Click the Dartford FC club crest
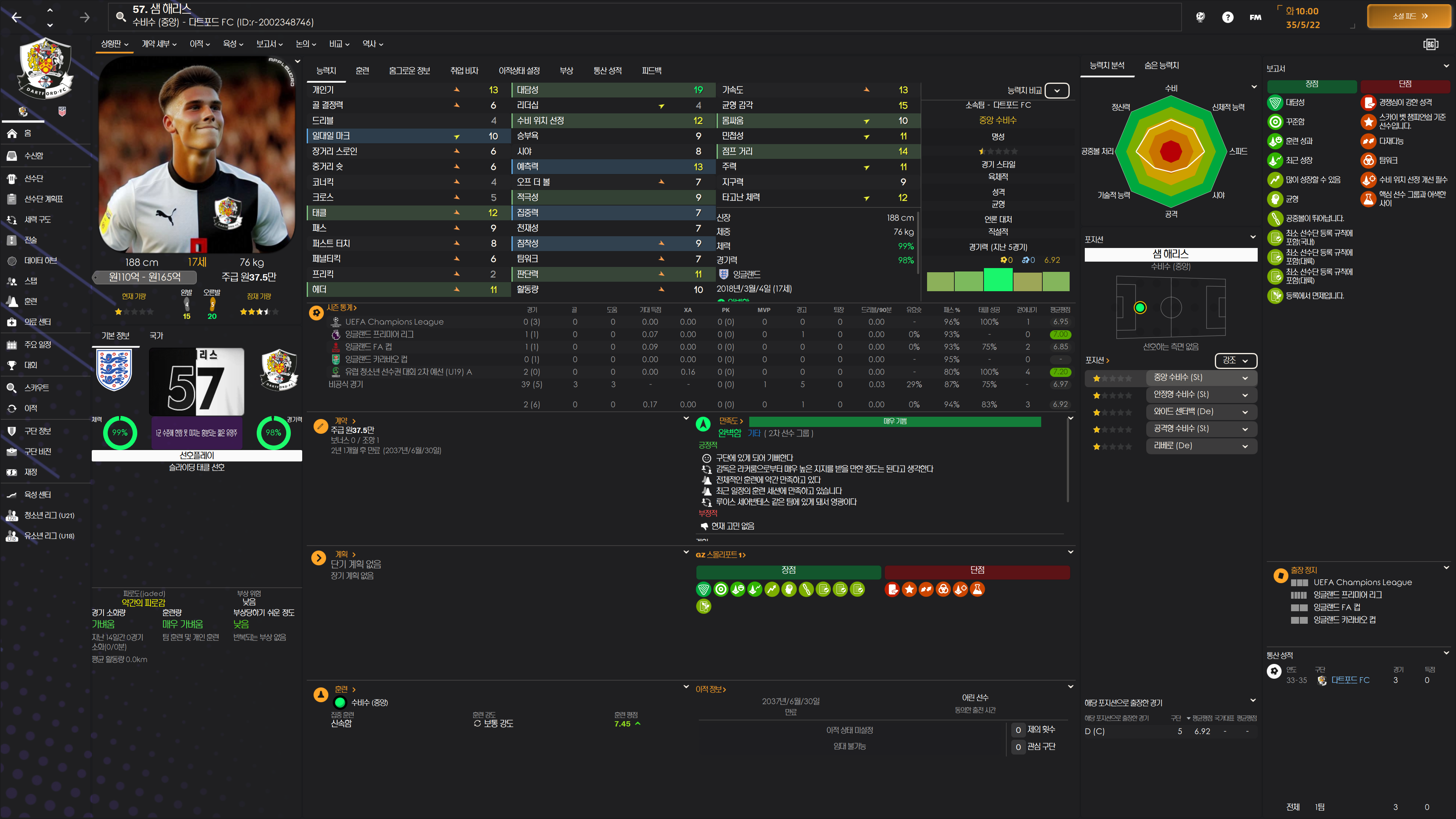1456x819 pixels. tap(45, 68)
